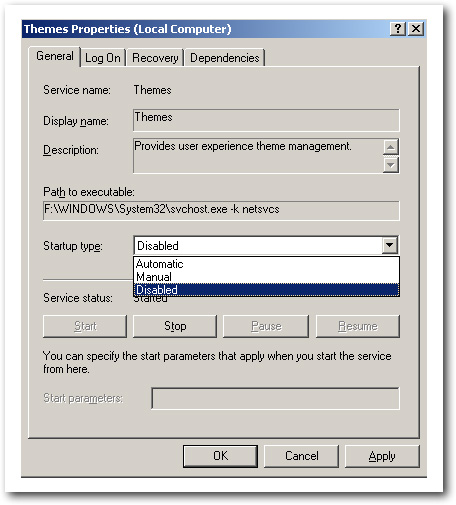Open the Startup type dropdown arrow
The height and width of the screenshot is (505, 456).
point(389,245)
